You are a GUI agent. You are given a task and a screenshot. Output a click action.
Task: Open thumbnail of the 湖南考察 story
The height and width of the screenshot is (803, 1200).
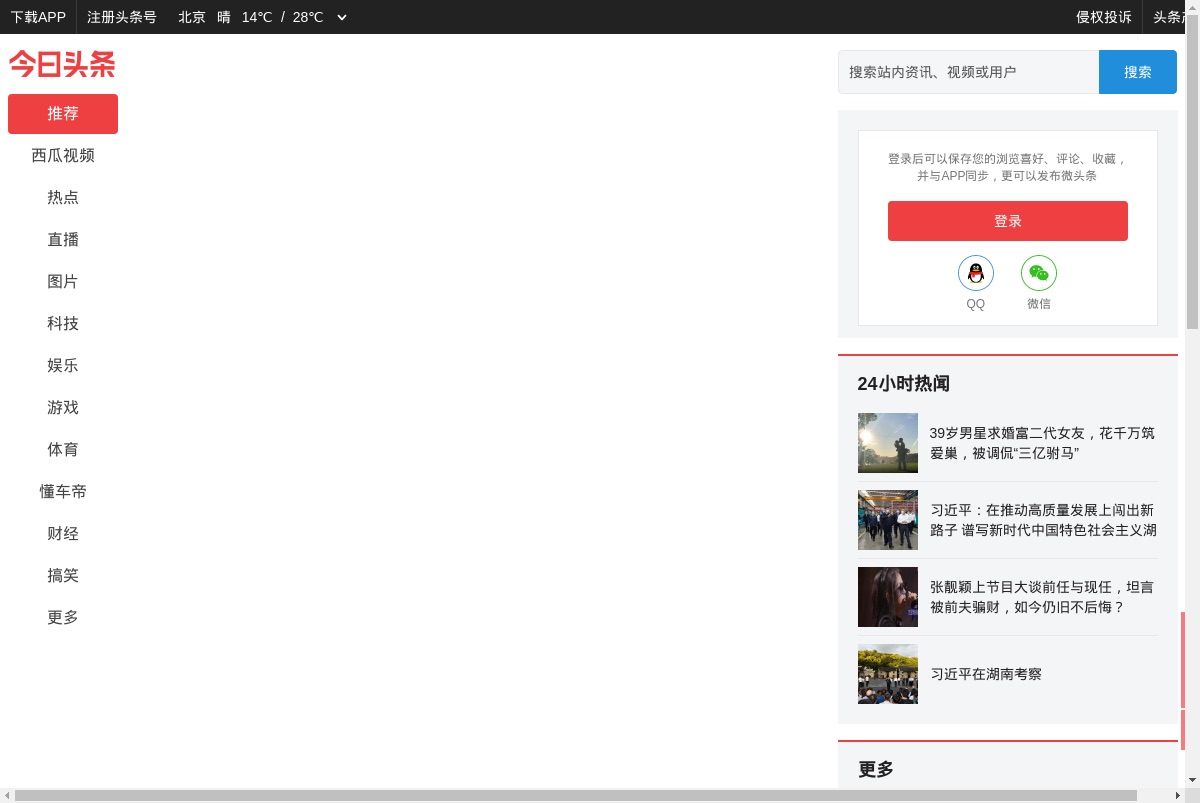coord(888,674)
